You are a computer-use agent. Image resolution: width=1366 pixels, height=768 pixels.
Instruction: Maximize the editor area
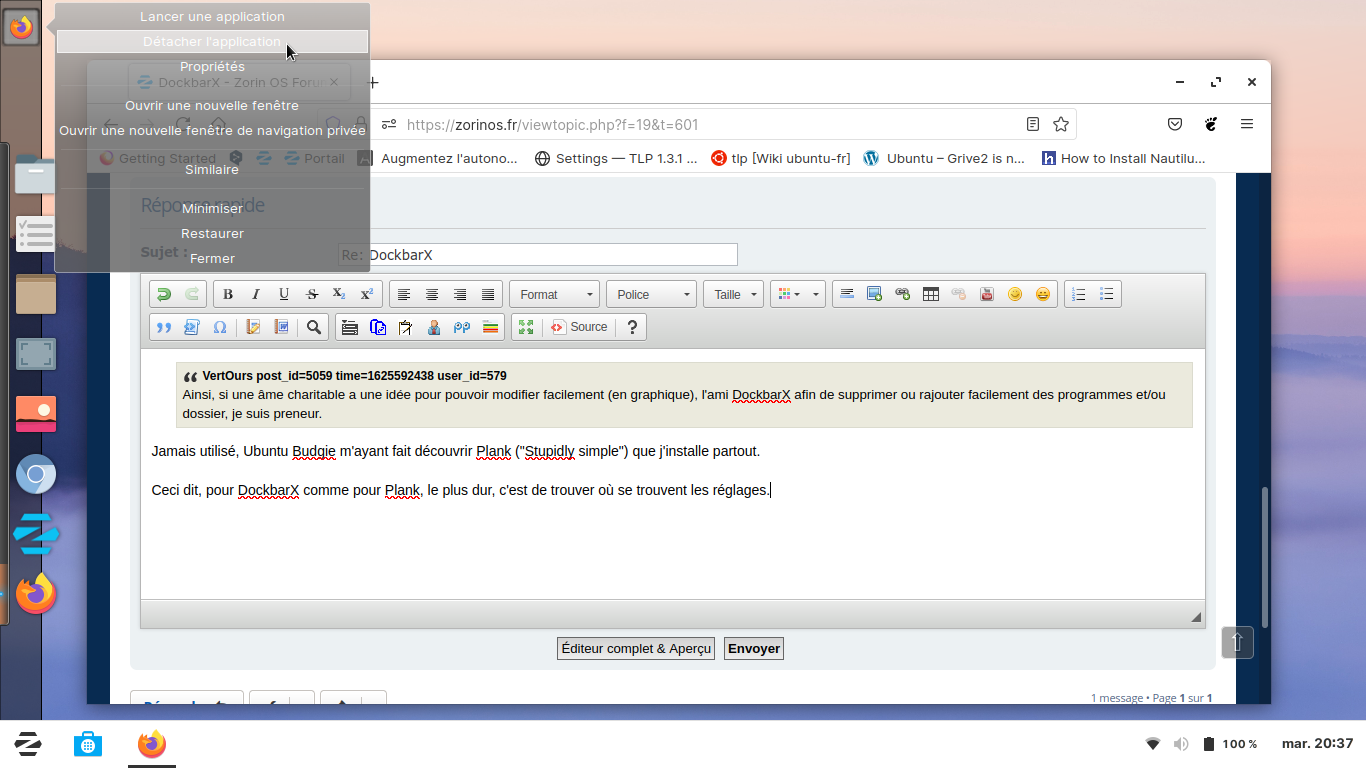(x=526, y=327)
